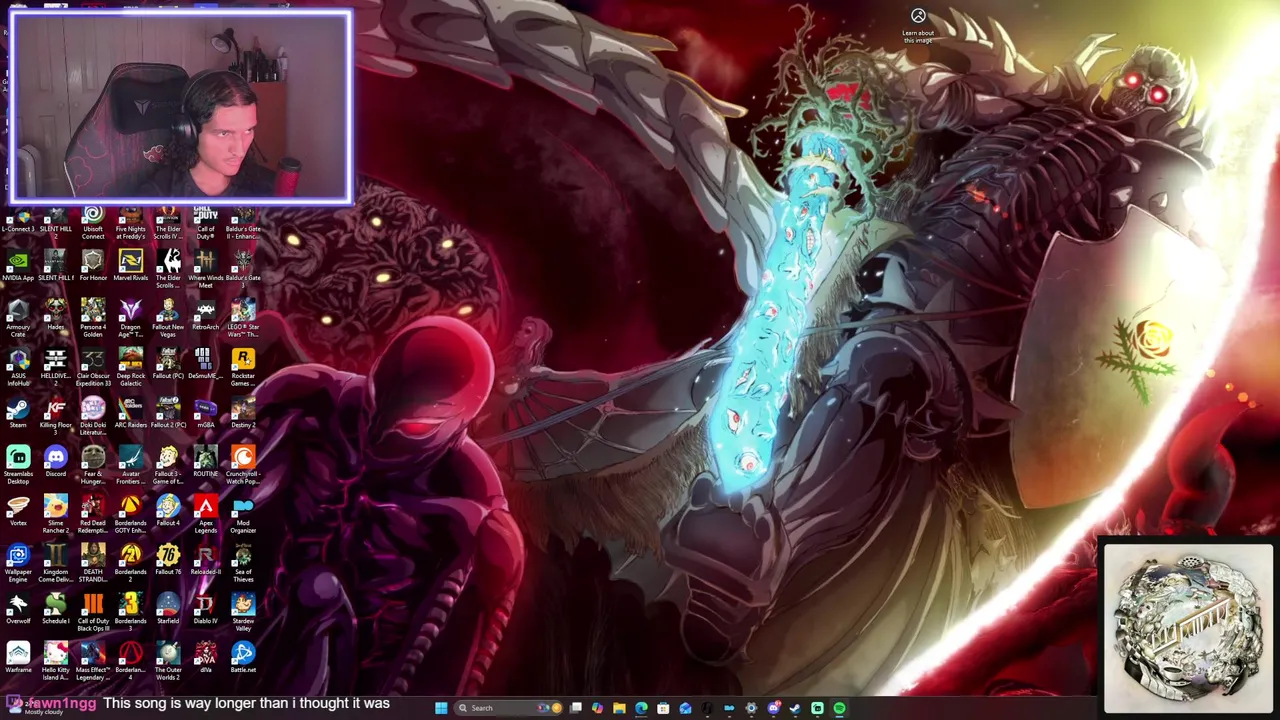Select the Hades game shortcut
1280x720 pixels.
pos(55,315)
